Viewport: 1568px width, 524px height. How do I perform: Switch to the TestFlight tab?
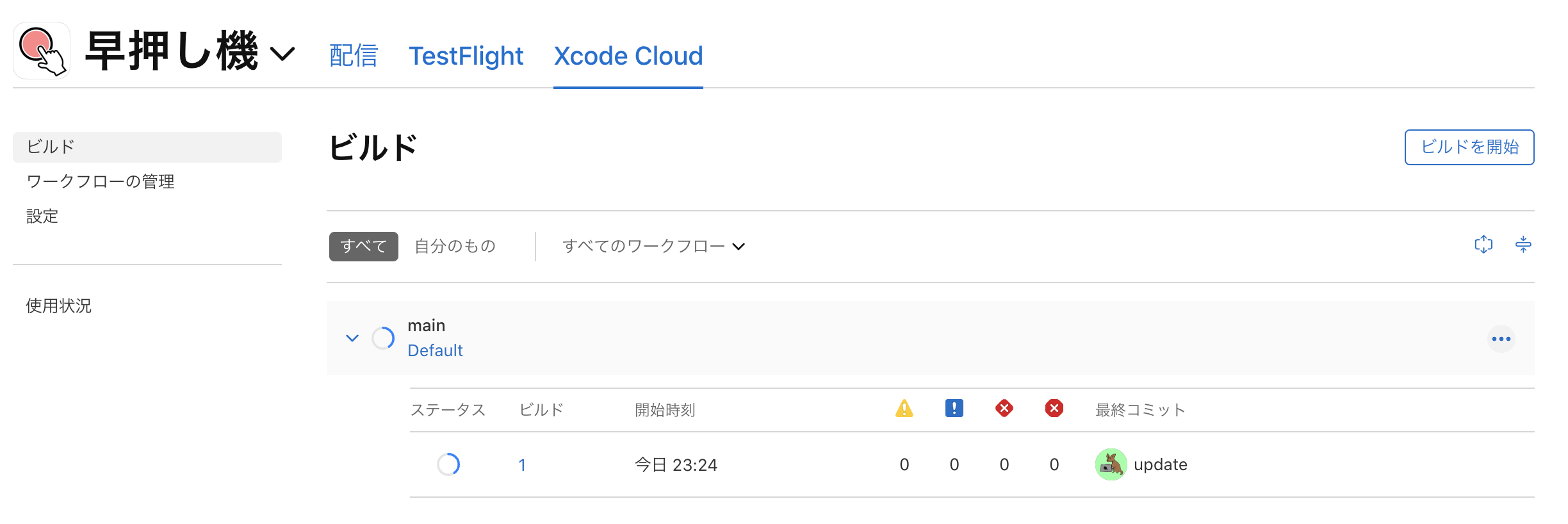coord(466,56)
